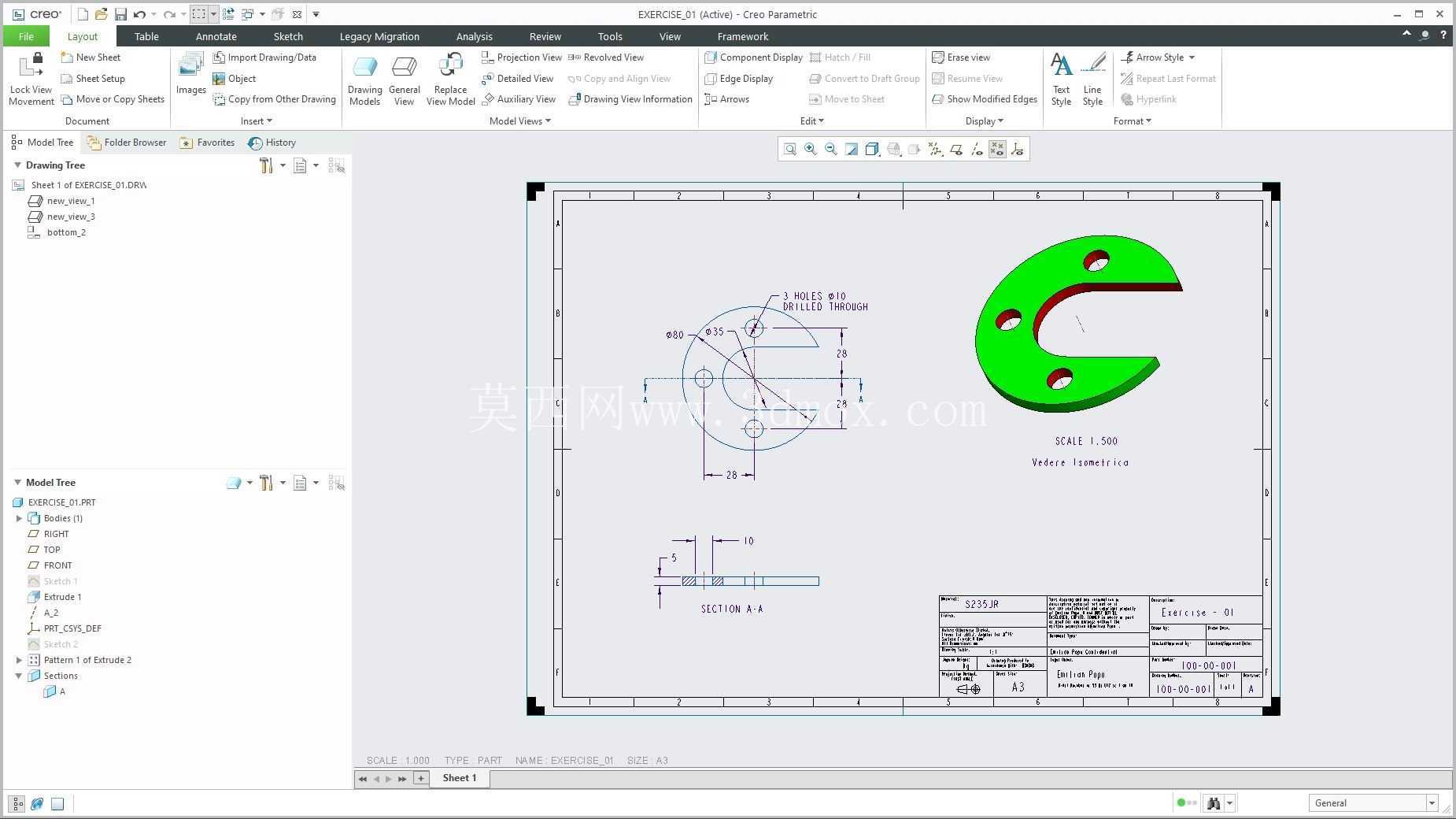Click Import Drawing/Data
Image resolution: width=1456 pixels, height=819 pixels.
(x=264, y=57)
